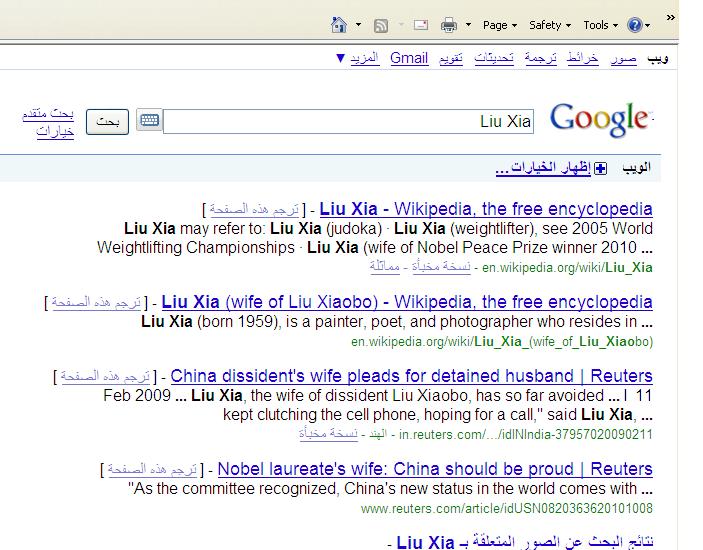
Task: Translate the Nobel laureate's wife result
Action: coord(152,469)
